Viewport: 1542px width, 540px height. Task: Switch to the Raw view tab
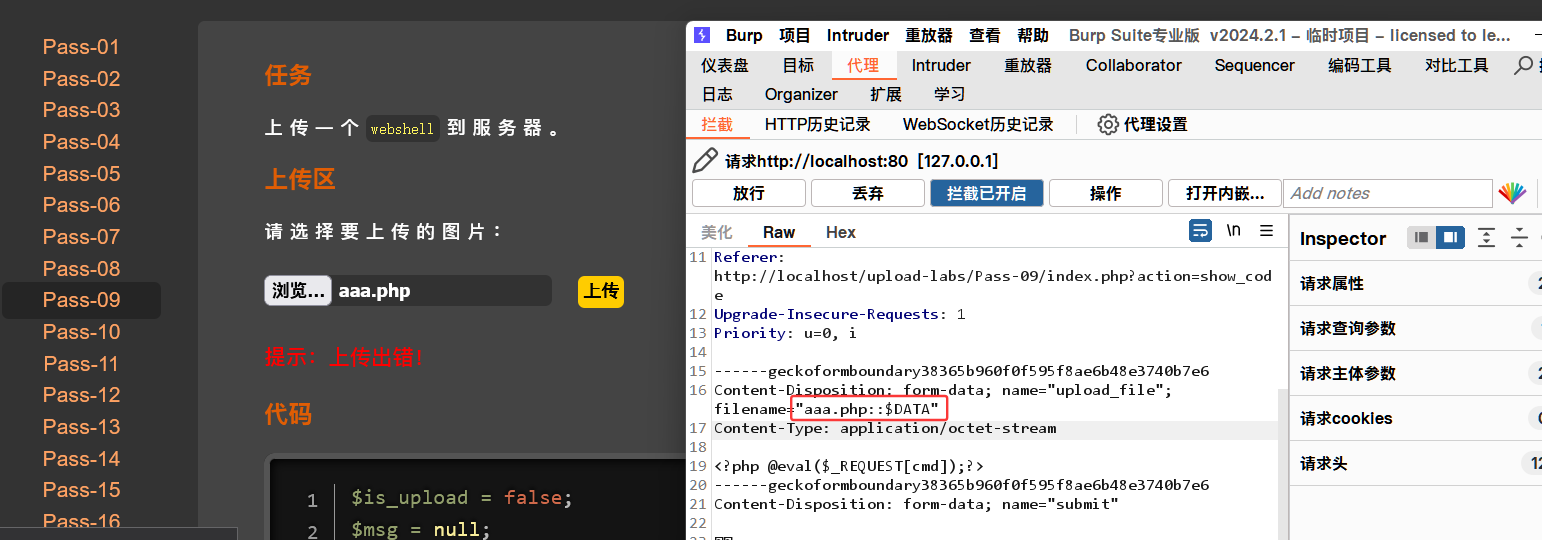[x=779, y=232]
